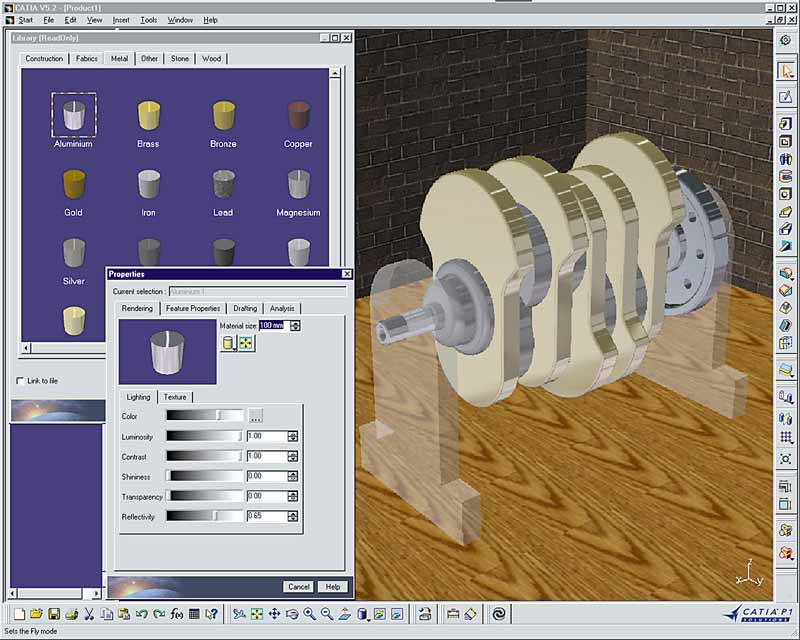
Task: Activate the Fly mode airplane icon
Action: pos(239,614)
